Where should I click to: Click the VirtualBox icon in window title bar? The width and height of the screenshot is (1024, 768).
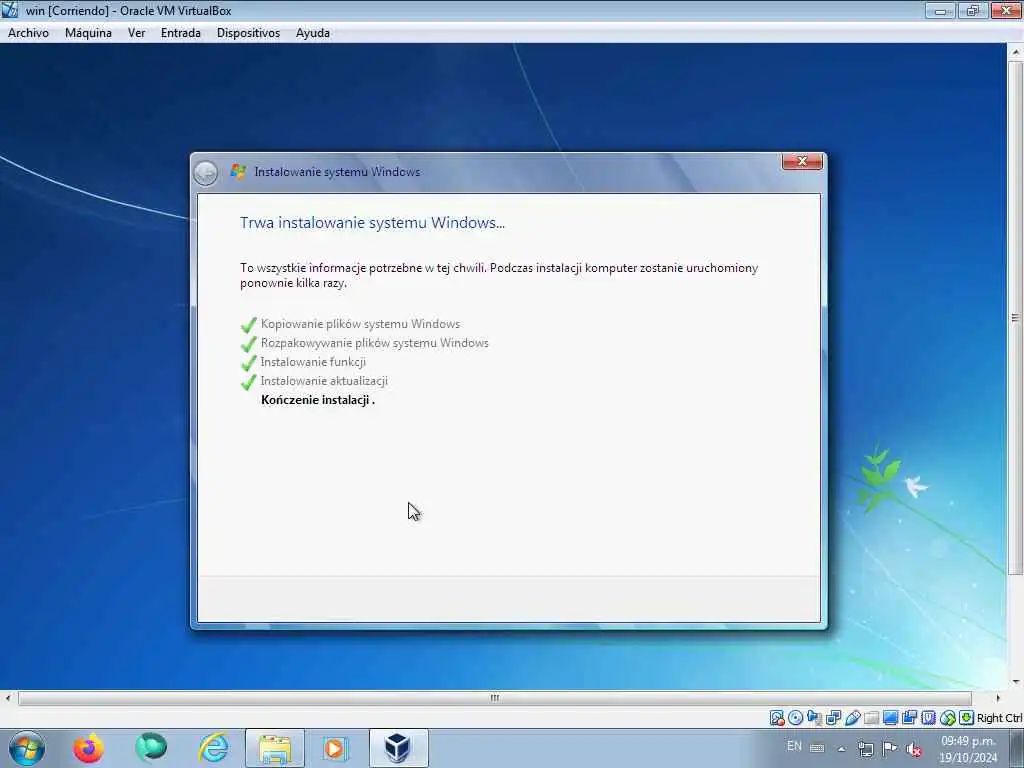point(10,10)
